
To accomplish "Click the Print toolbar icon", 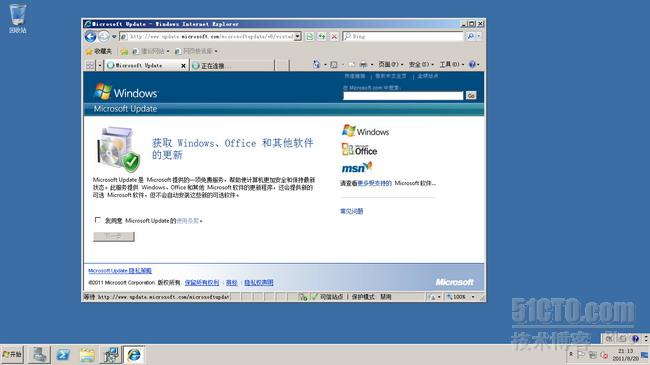I will pyautogui.click(x=363, y=65).
